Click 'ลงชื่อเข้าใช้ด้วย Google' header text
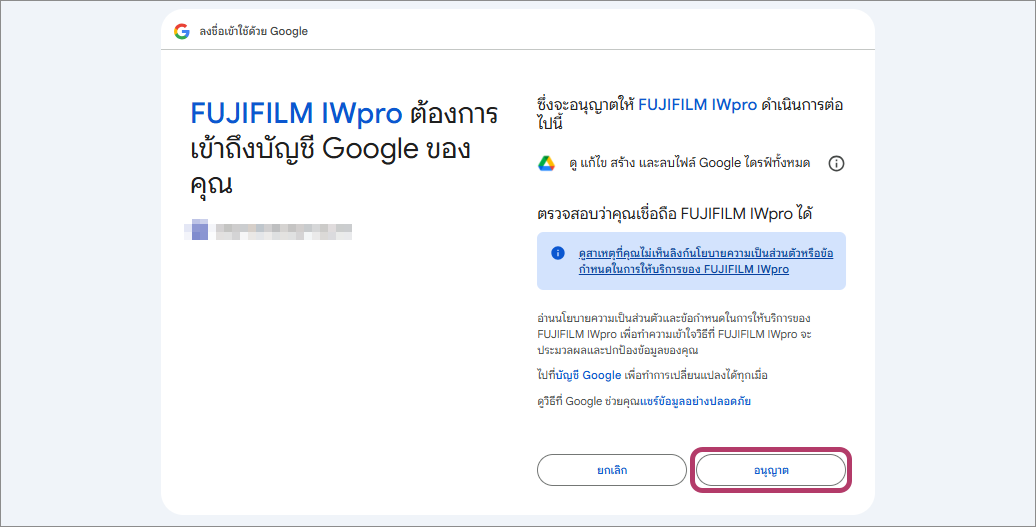1036x527 pixels. click(254, 31)
